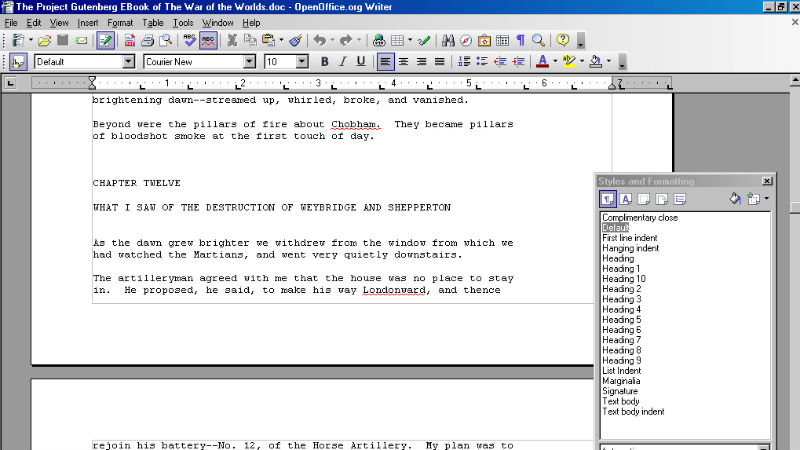800x450 pixels.
Task: Show Draw Functions icon
Action: click(x=424, y=40)
